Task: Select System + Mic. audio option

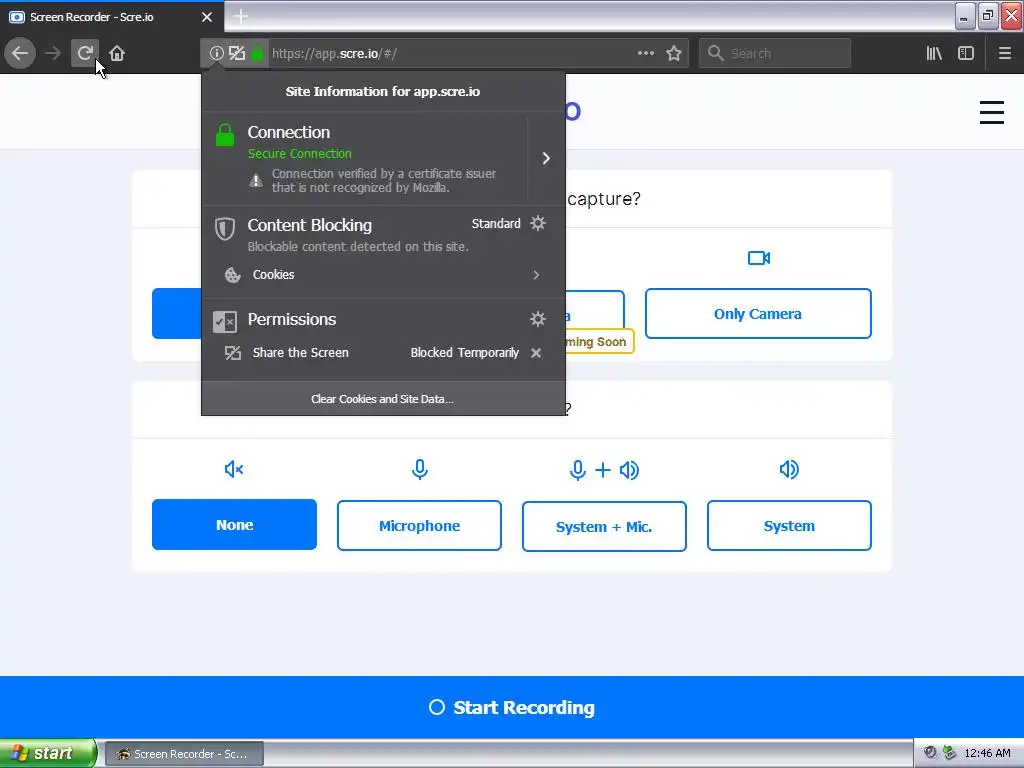Action: click(x=604, y=526)
